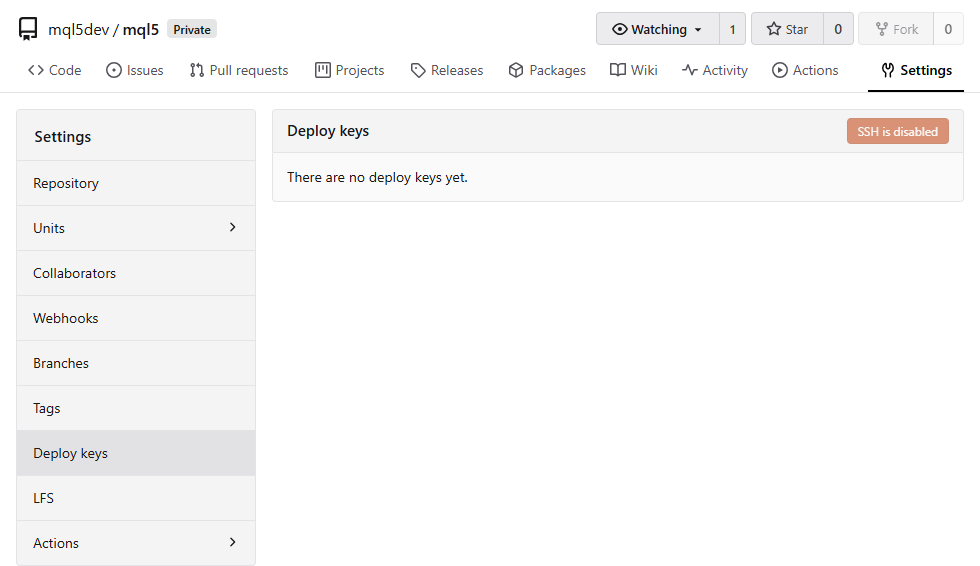Click the eye icon on Watching button
The image size is (980, 566).
point(619,29)
